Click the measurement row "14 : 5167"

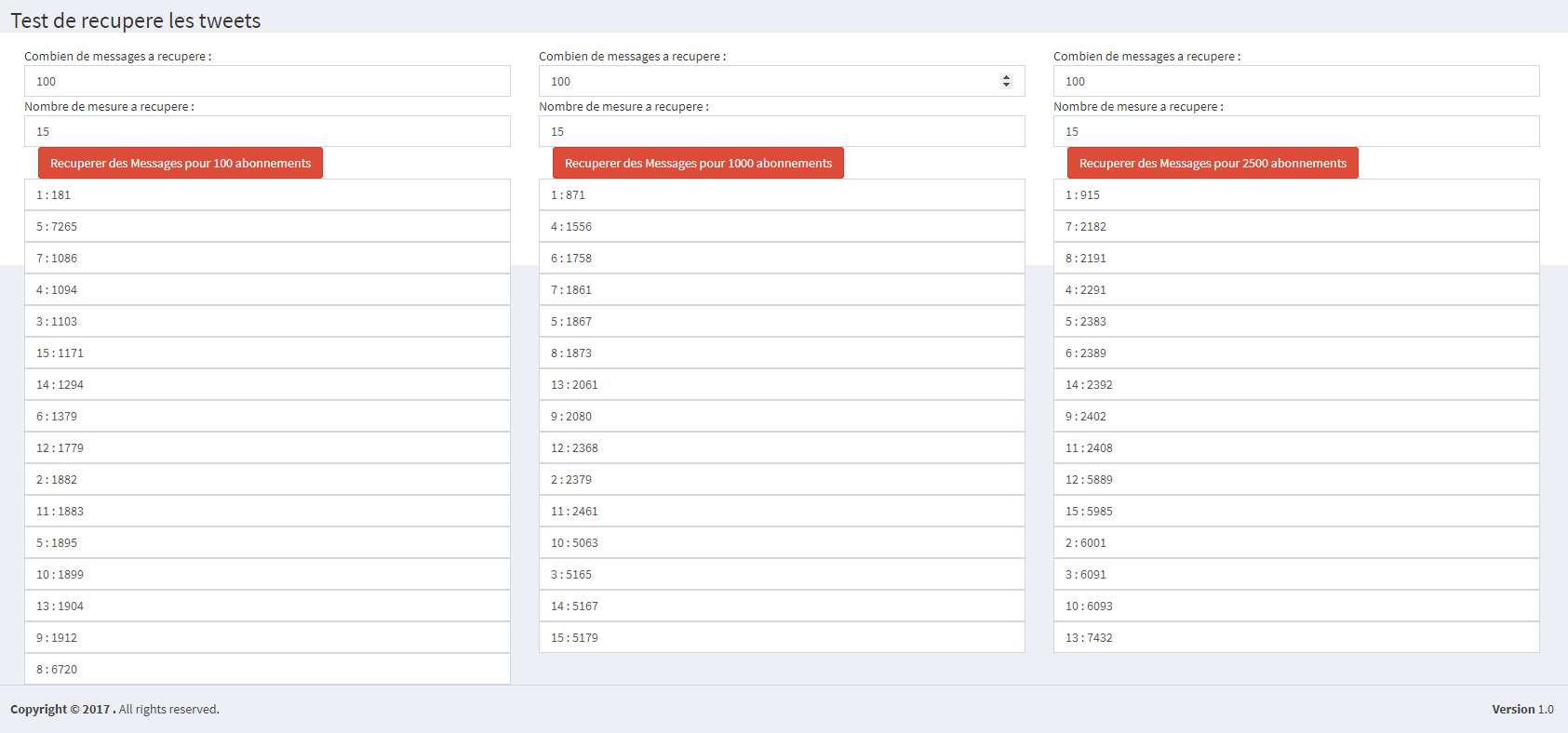pos(782,606)
